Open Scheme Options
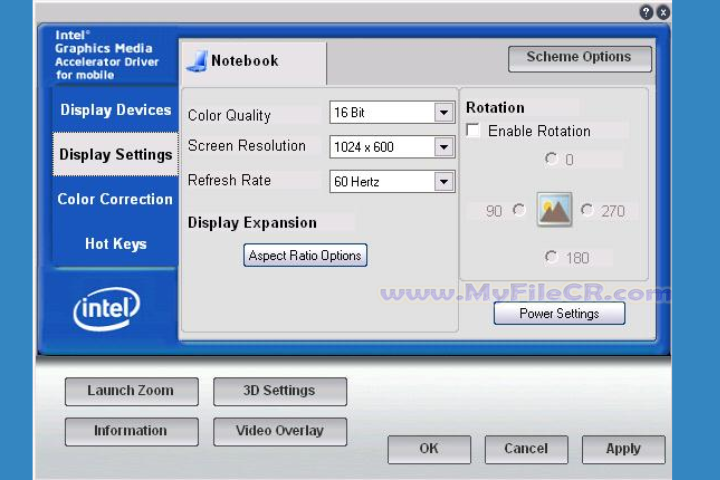Viewport: 720px width, 480px height. (x=579, y=58)
